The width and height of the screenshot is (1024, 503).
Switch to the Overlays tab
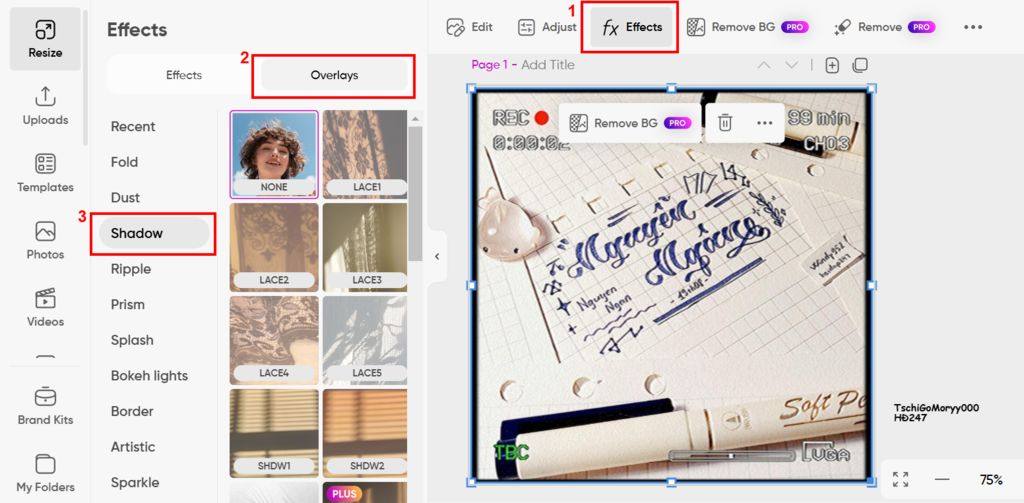point(334,75)
